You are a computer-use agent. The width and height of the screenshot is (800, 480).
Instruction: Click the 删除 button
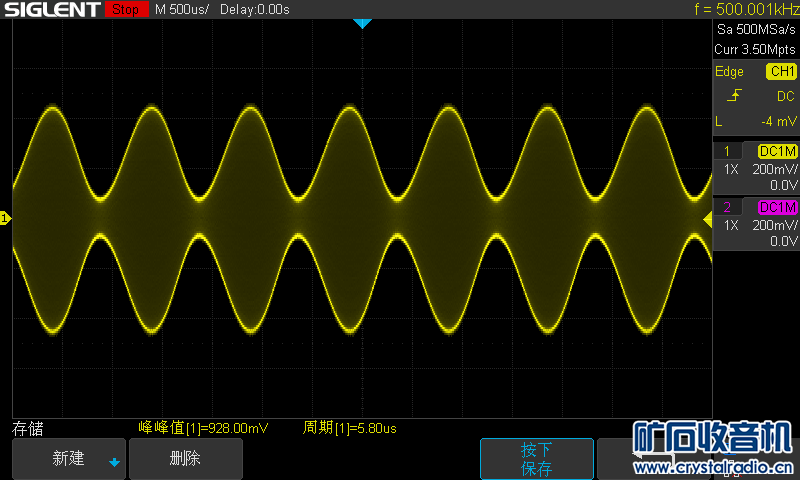(x=186, y=459)
